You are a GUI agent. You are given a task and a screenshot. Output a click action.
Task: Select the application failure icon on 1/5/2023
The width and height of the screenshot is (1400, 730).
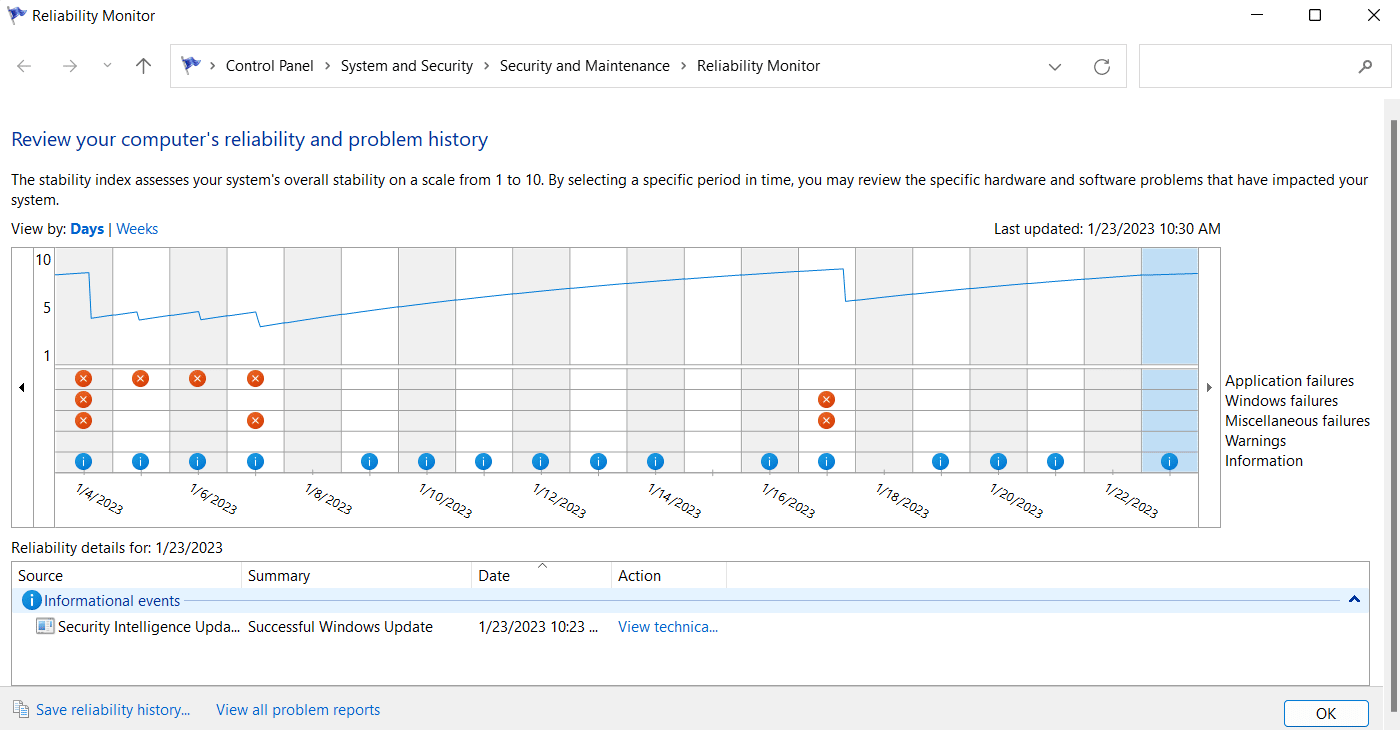point(140,378)
